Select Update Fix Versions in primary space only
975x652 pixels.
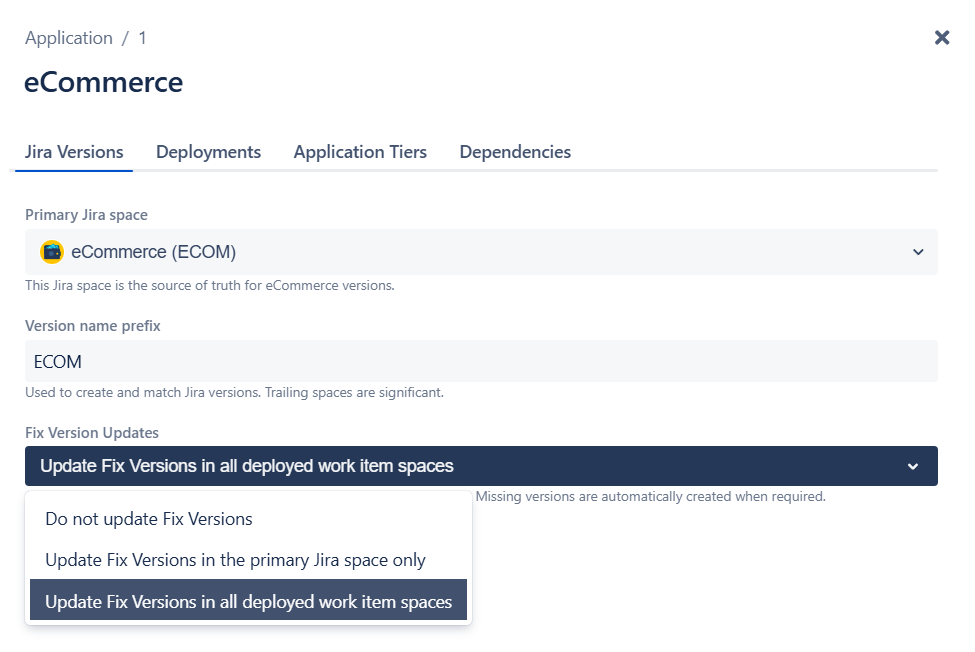pyautogui.click(x=248, y=560)
